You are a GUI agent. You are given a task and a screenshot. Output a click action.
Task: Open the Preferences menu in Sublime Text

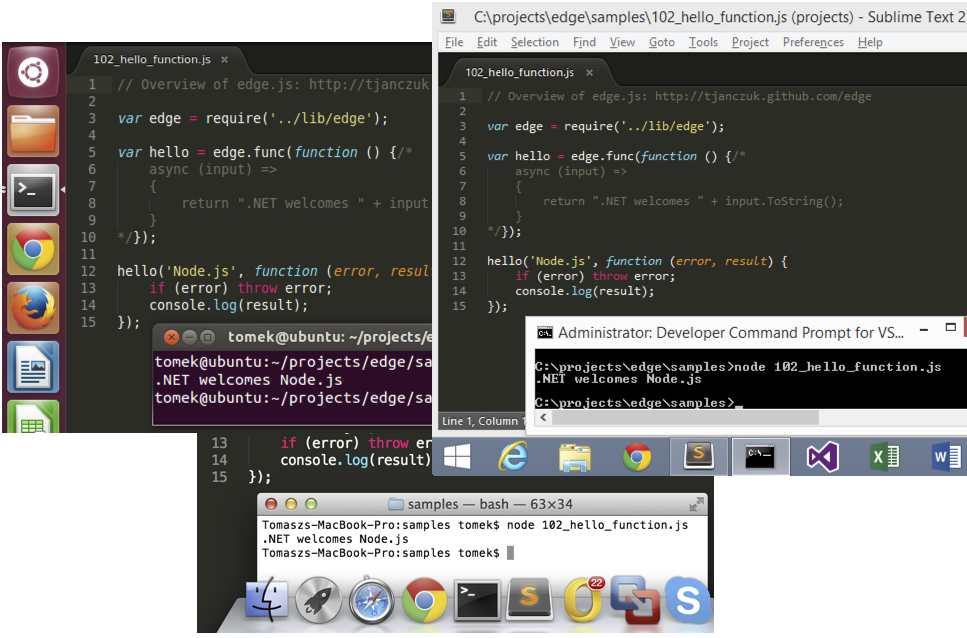point(813,42)
